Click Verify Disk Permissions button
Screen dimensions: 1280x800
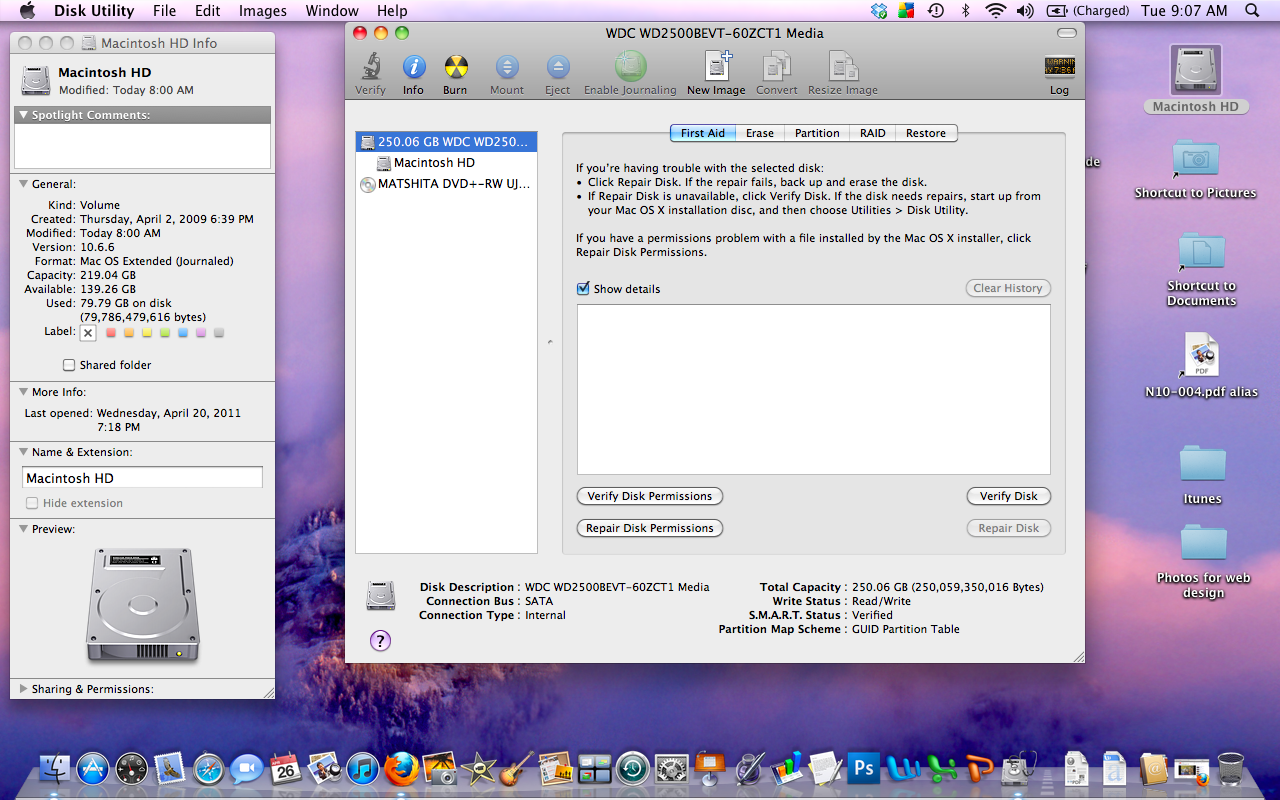(x=650, y=496)
